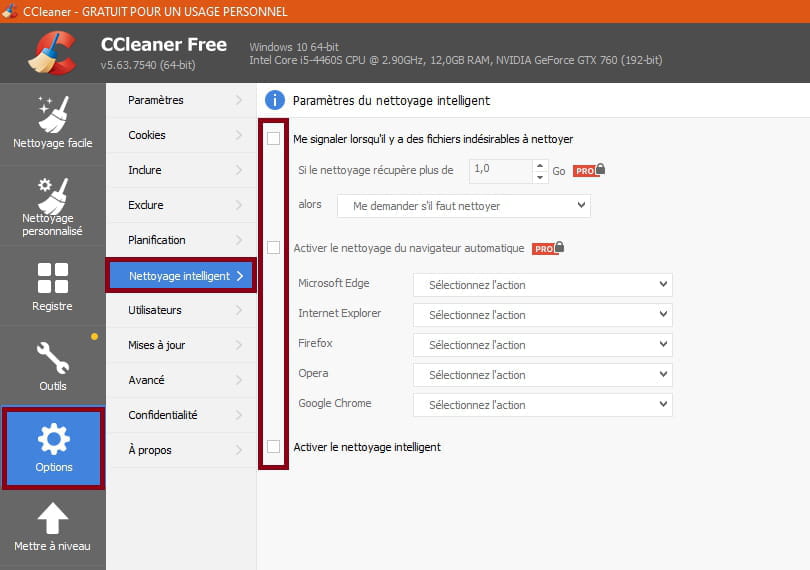The image size is (810, 570).
Task: Select the Options gear icon
Action: [54, 439]
